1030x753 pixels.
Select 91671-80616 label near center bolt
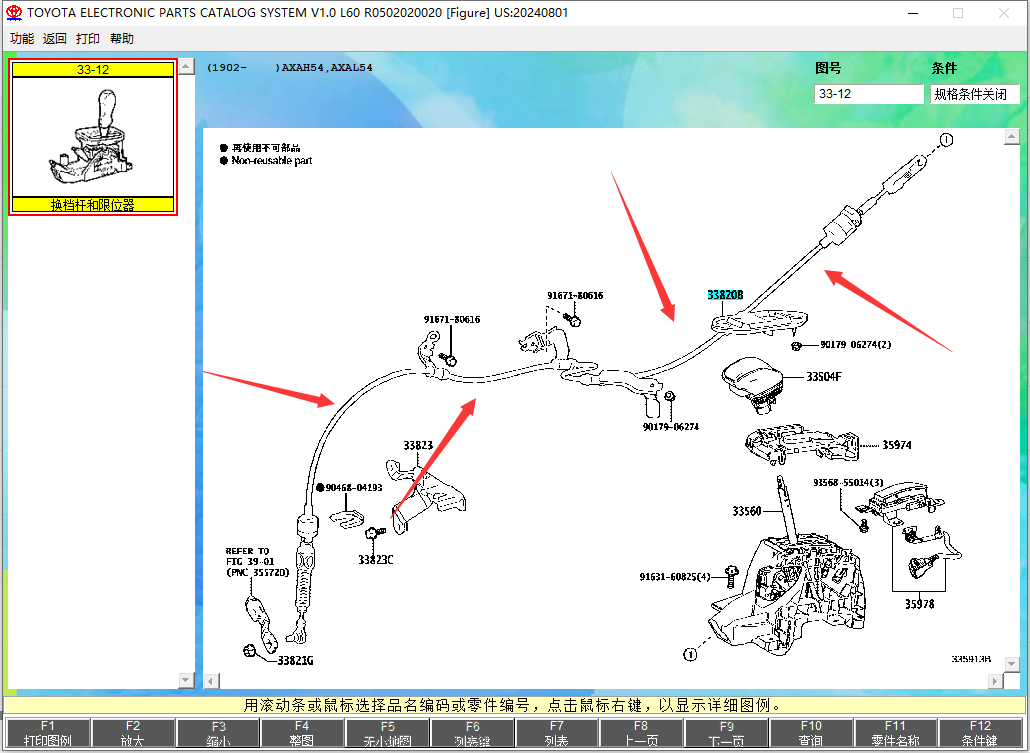point(575,296)
